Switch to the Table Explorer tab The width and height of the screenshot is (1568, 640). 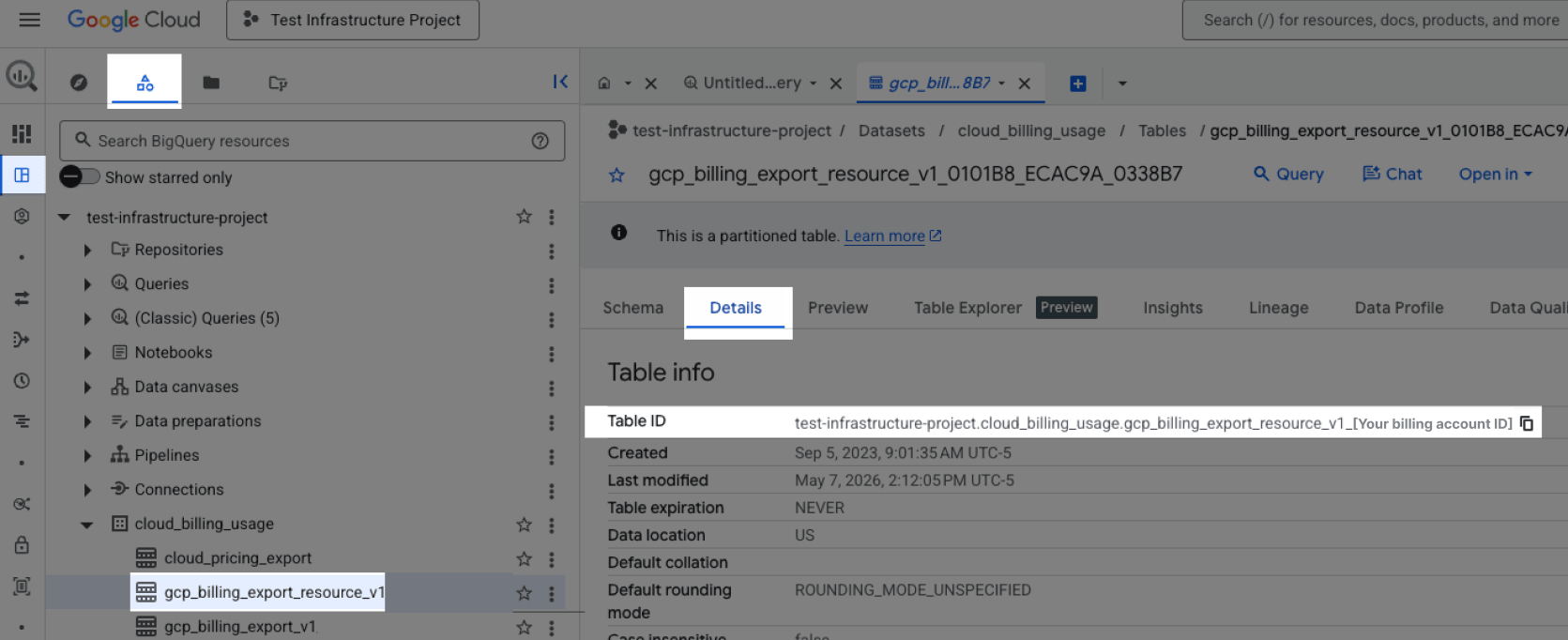[967, 308]
